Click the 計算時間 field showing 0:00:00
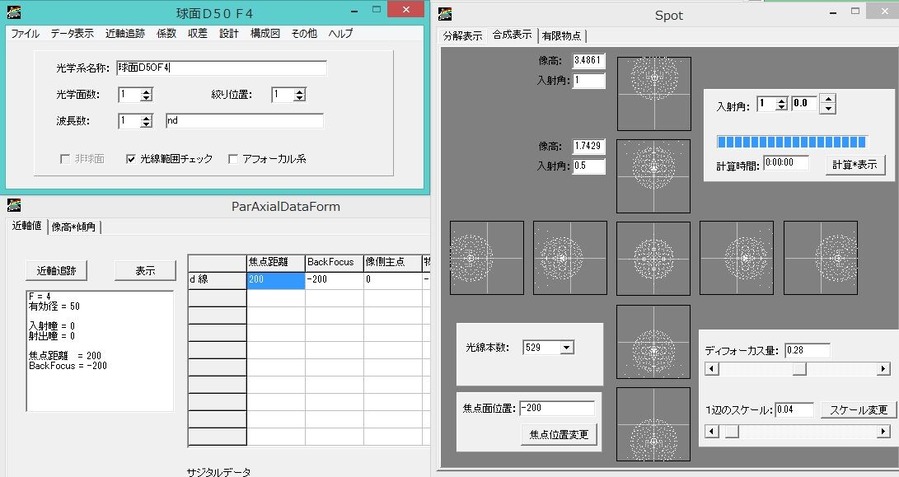The width and height of the screenshot is (899, 477). click(x=786, y=163)
